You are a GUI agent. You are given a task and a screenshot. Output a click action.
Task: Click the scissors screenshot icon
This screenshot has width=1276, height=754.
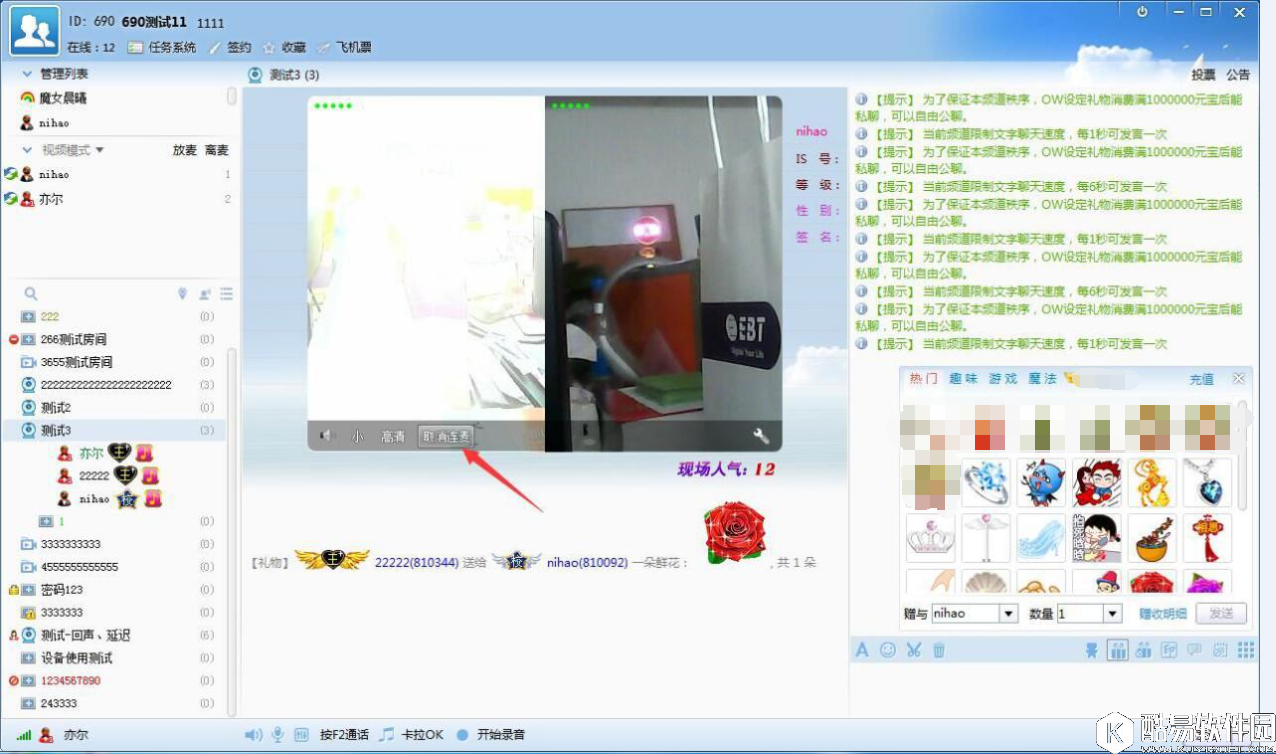pos(913,650)
